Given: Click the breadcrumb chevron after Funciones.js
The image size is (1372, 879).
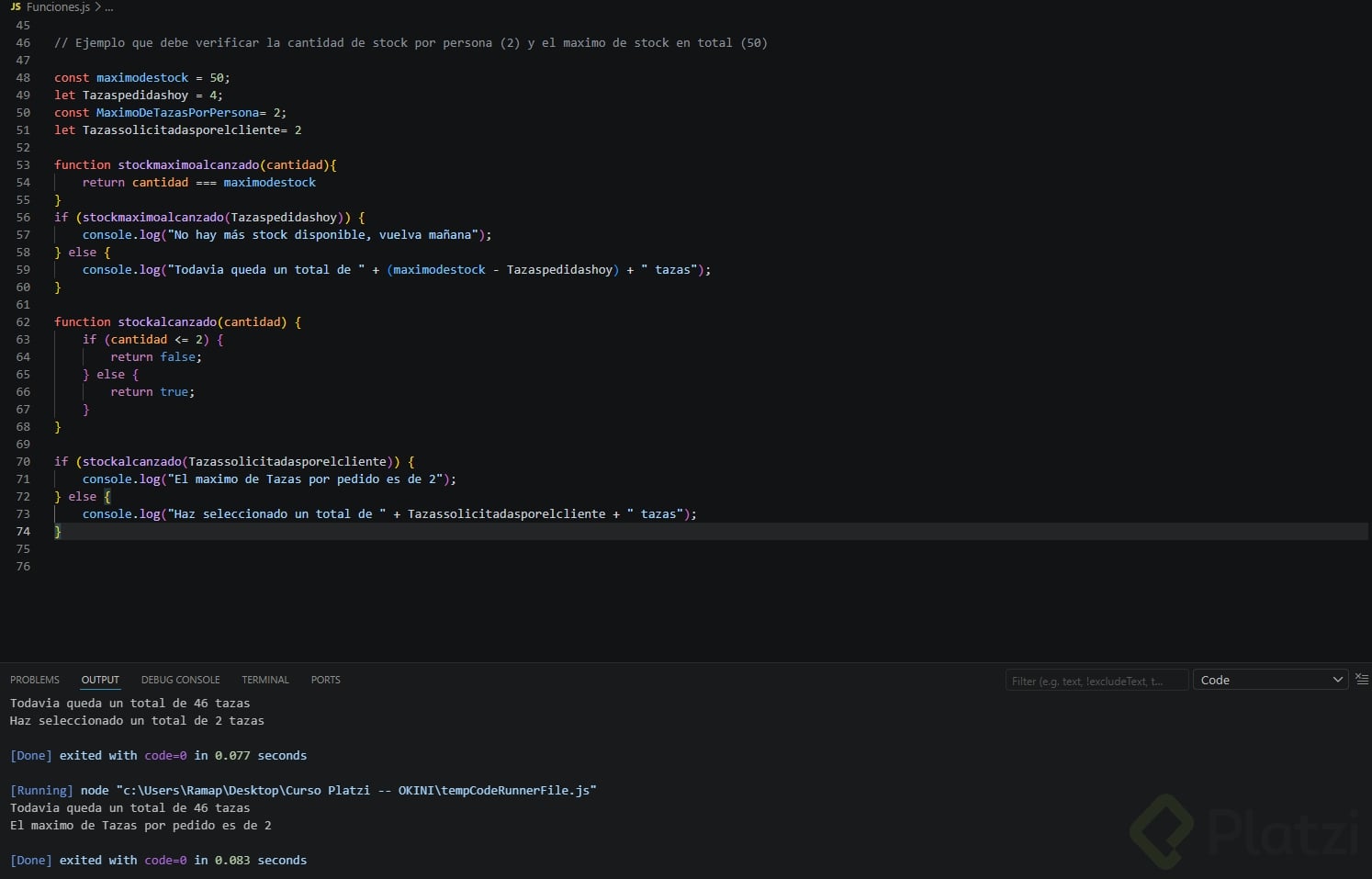Looking at the screenshot, I should (x=97, y=6).
